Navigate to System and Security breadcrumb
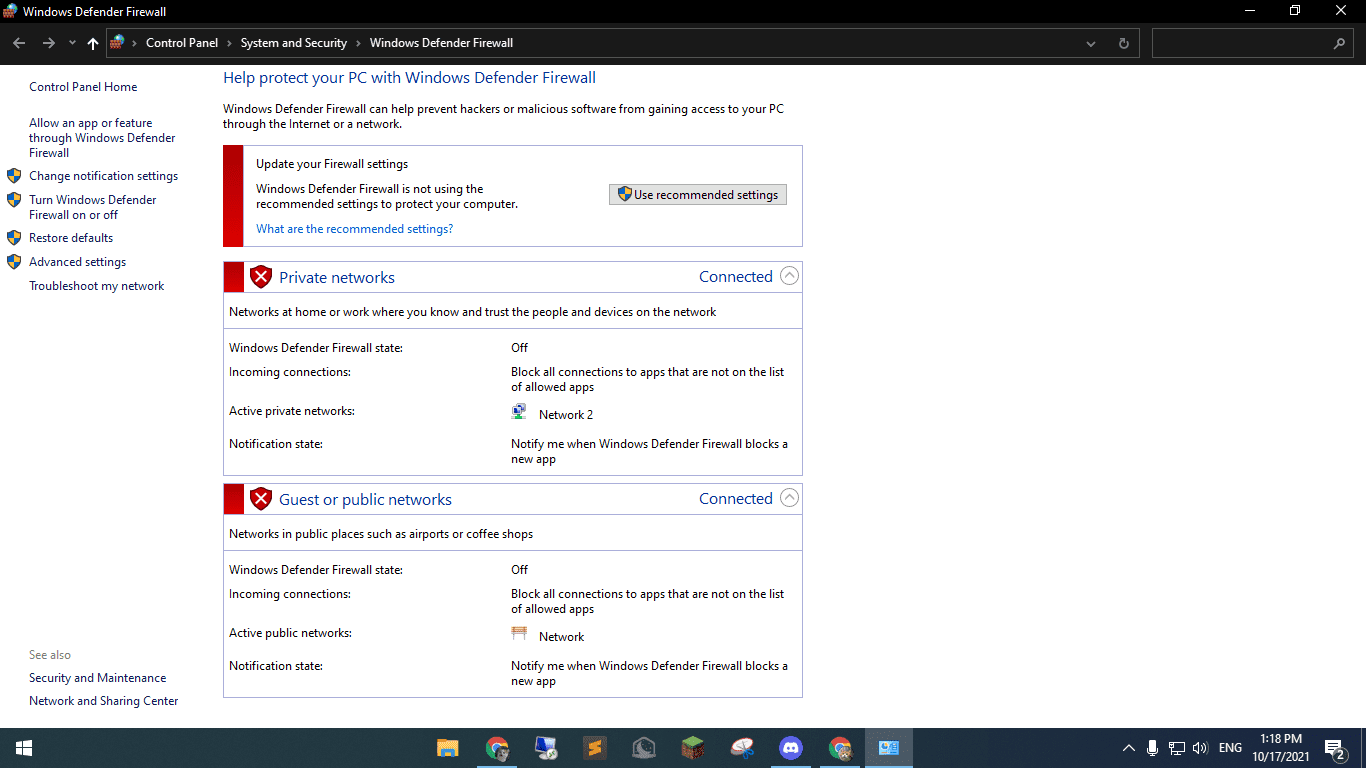1366x768 pixels. pos(294,43)
